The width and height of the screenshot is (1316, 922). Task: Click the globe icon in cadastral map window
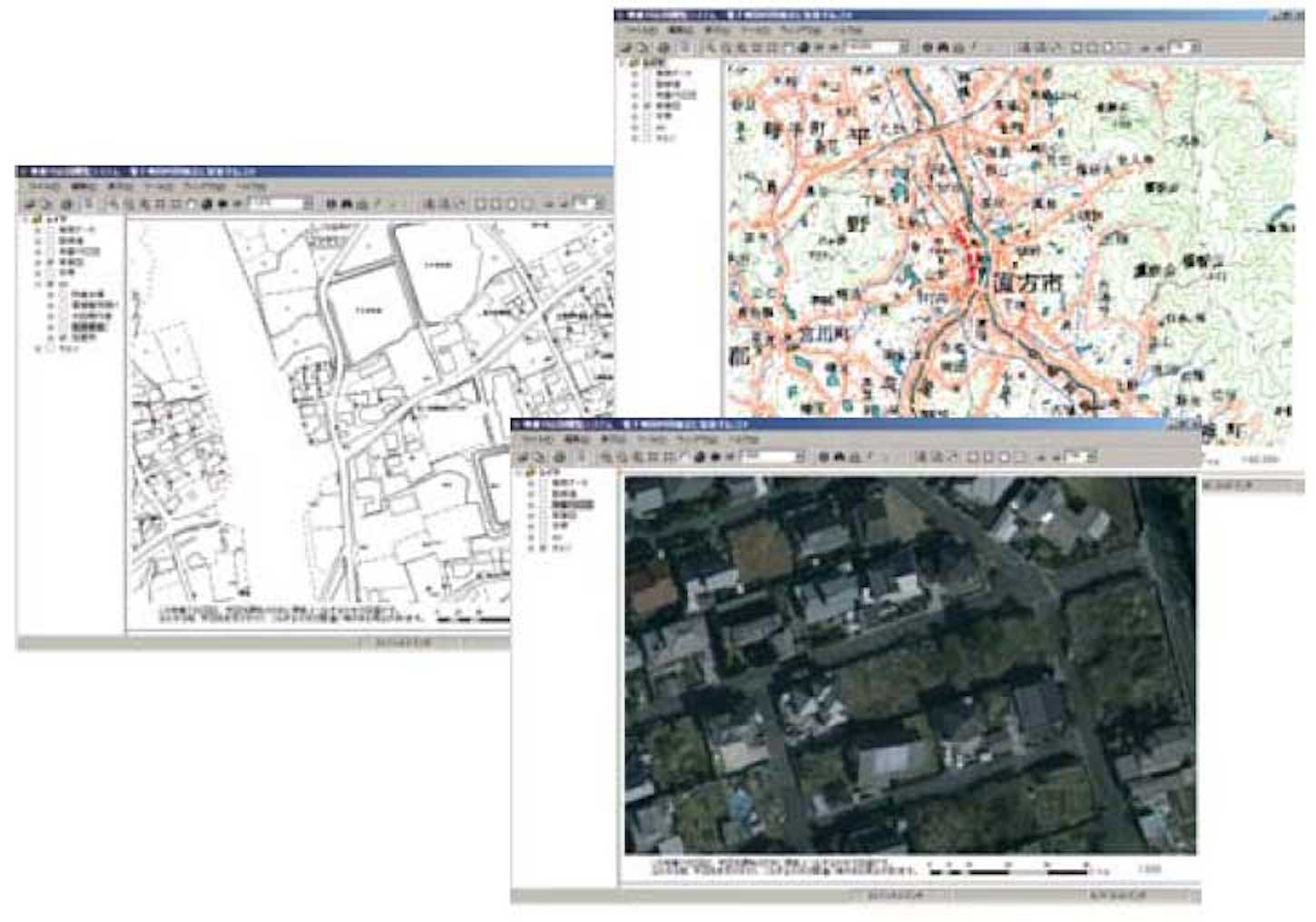point(207,205)
